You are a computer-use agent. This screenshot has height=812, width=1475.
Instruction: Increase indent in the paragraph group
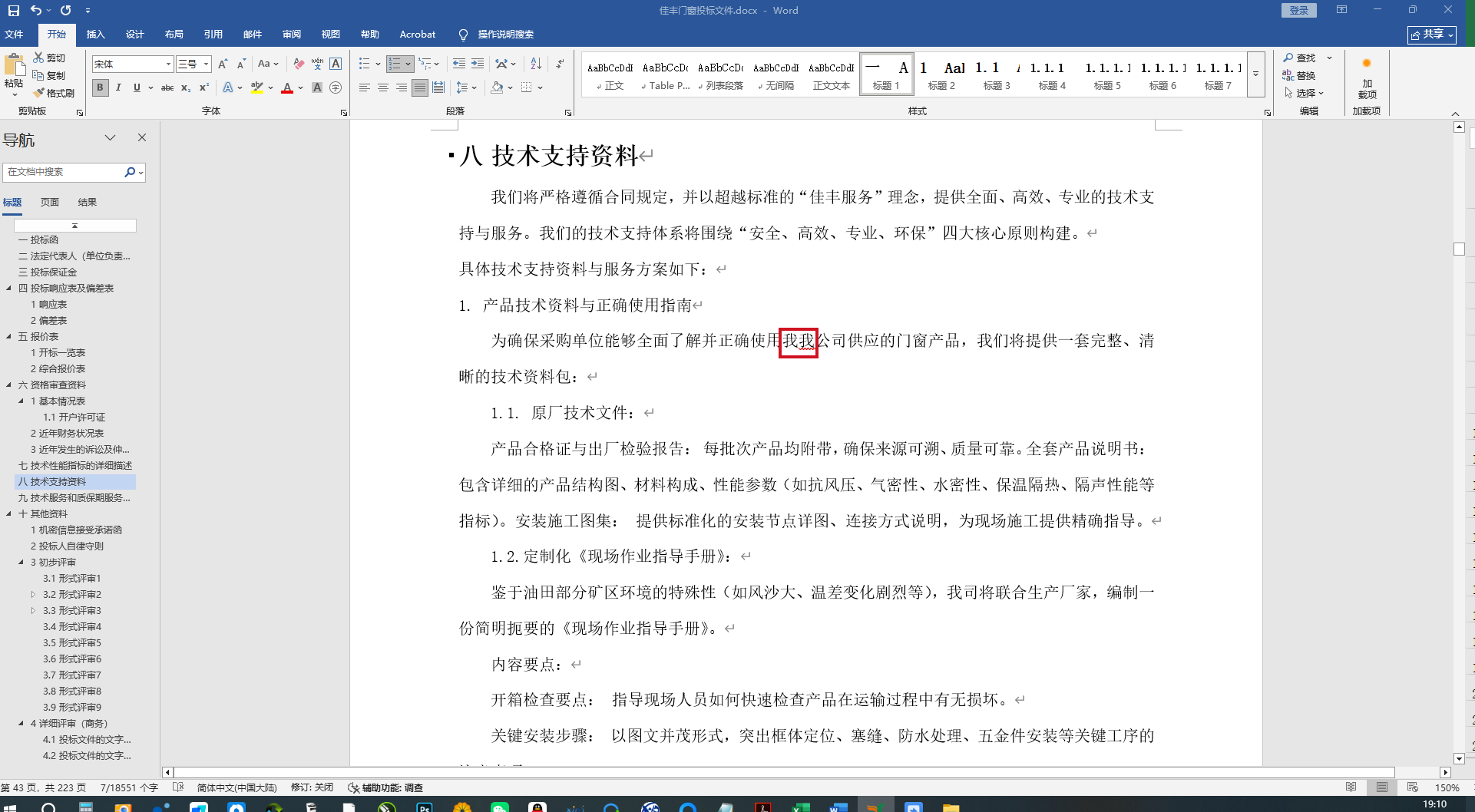(478, 64)
